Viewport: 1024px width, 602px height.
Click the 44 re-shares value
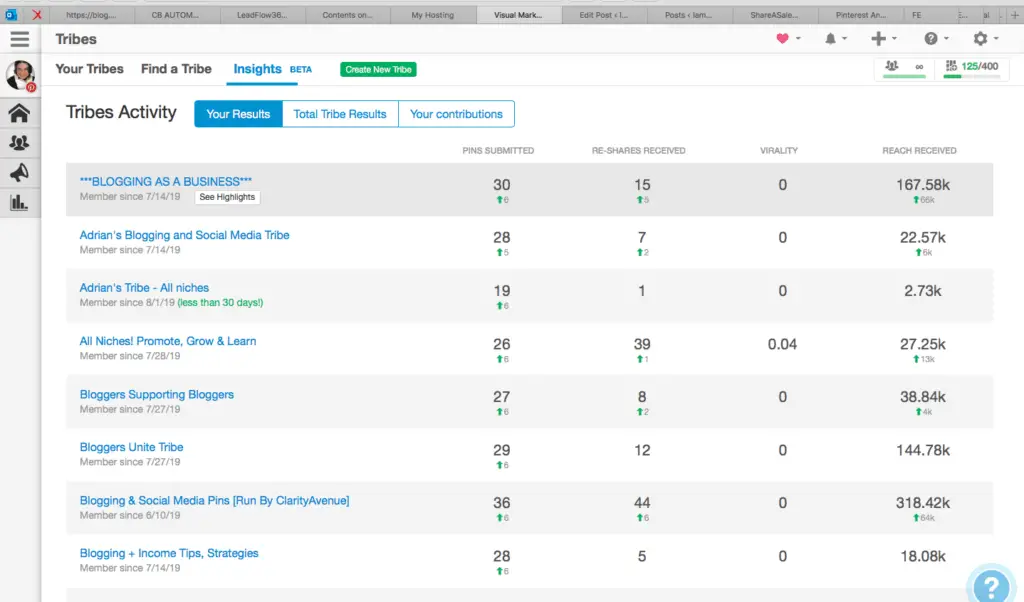642,503
